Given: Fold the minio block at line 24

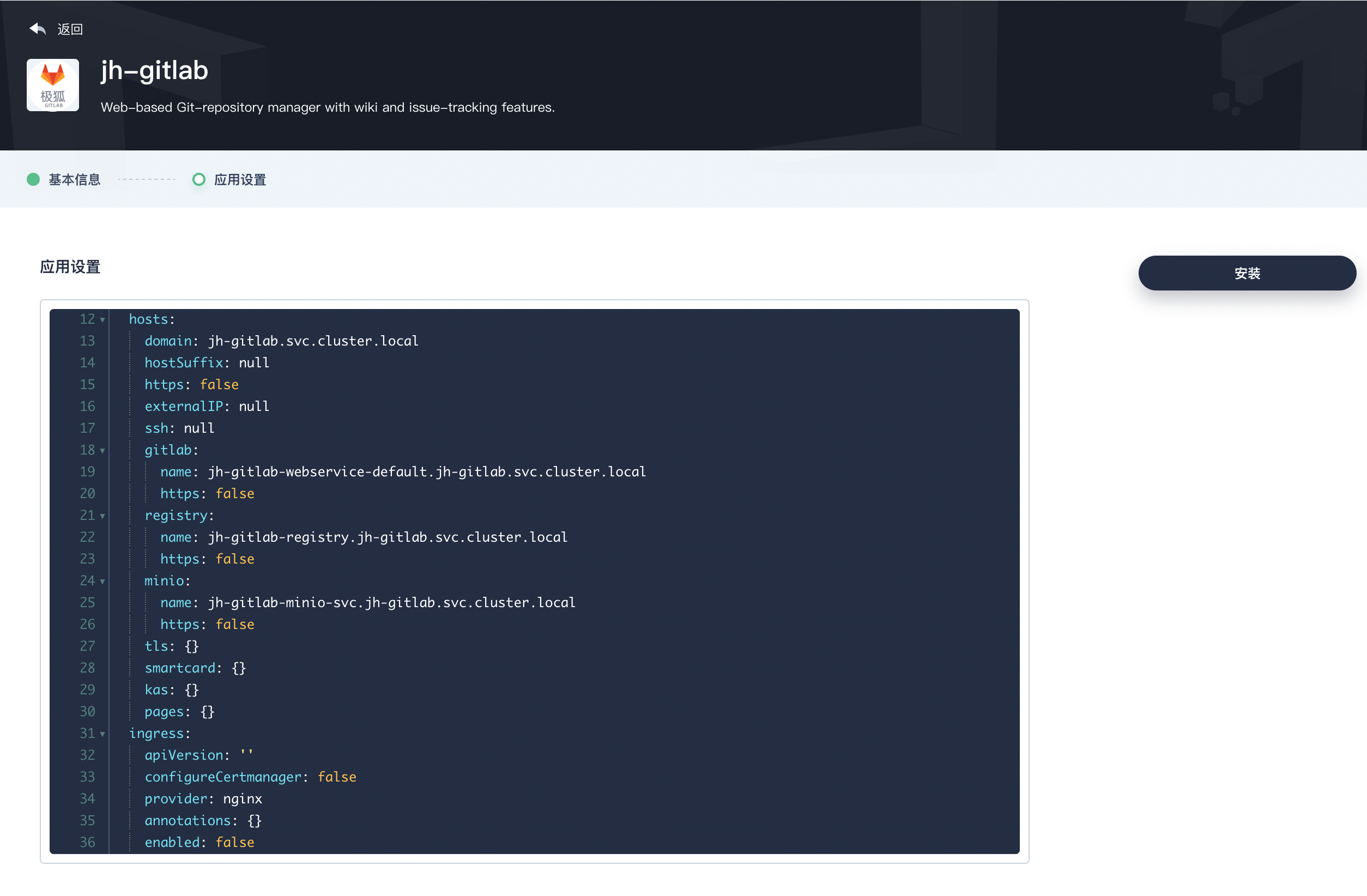Looking at the screenshot, I should (103, 582).
